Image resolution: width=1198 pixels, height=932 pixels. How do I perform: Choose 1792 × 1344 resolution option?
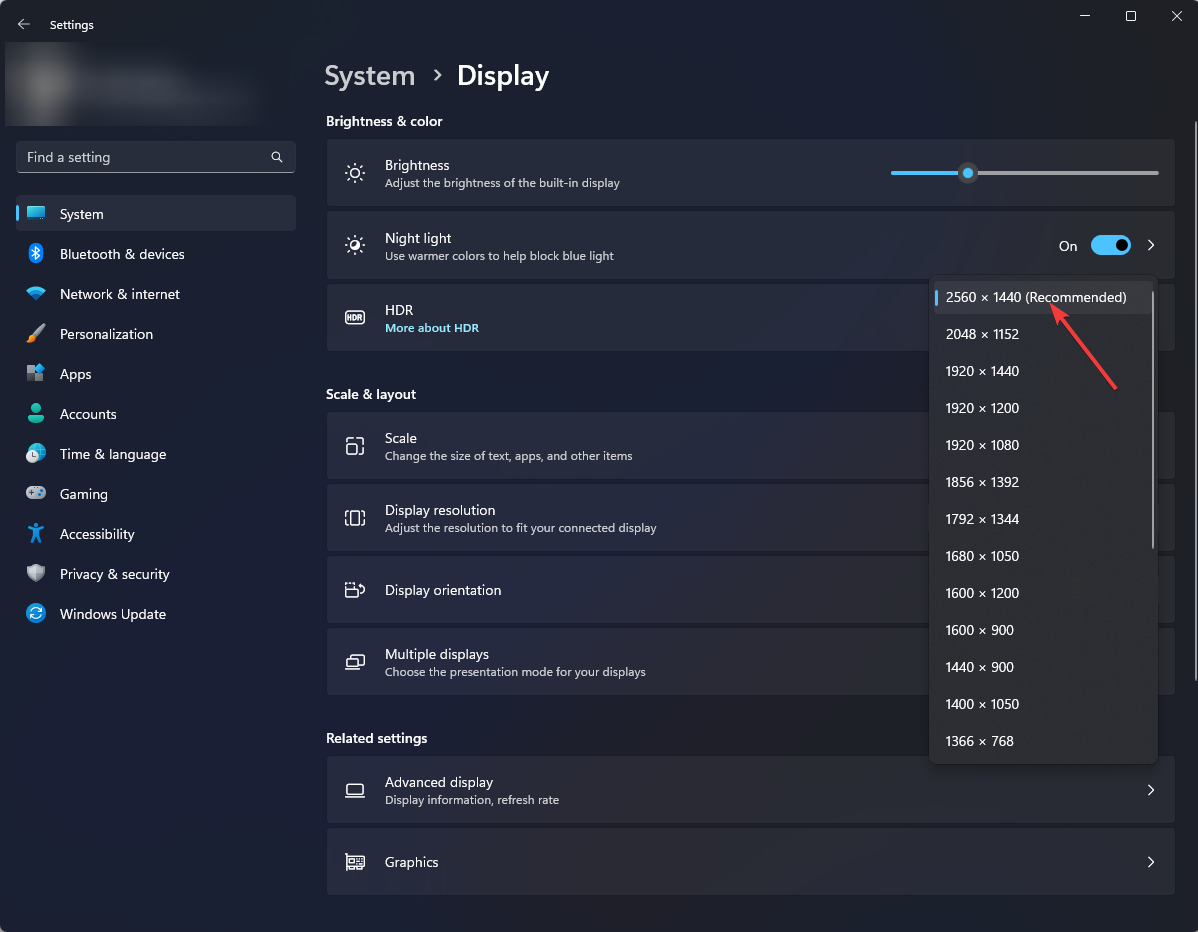(x=1042, y=519)
